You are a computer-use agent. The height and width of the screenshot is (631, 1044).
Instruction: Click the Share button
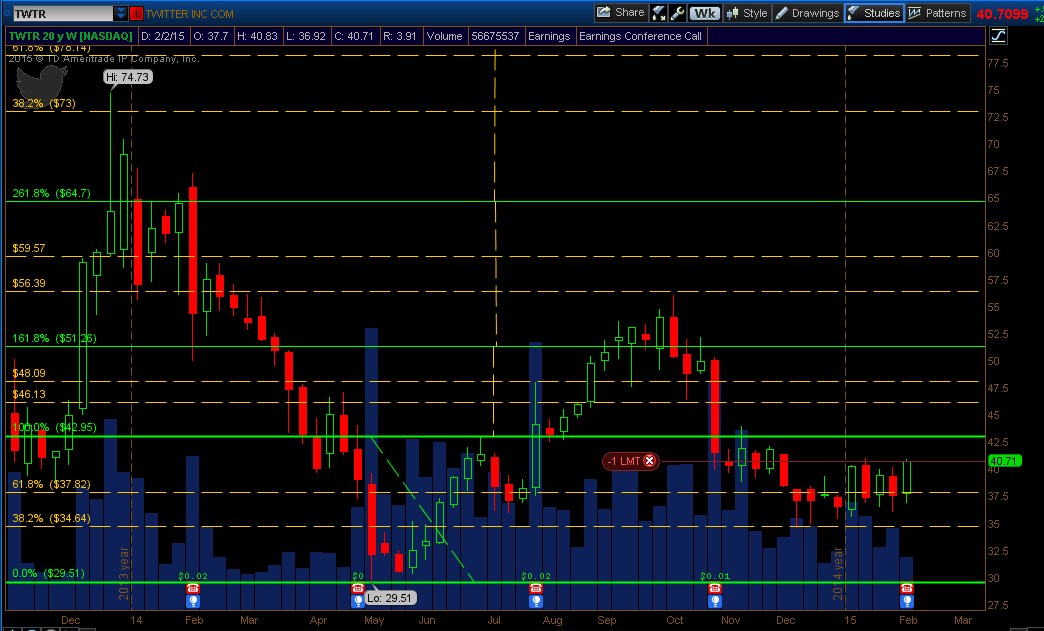click(x=621, y=13)
